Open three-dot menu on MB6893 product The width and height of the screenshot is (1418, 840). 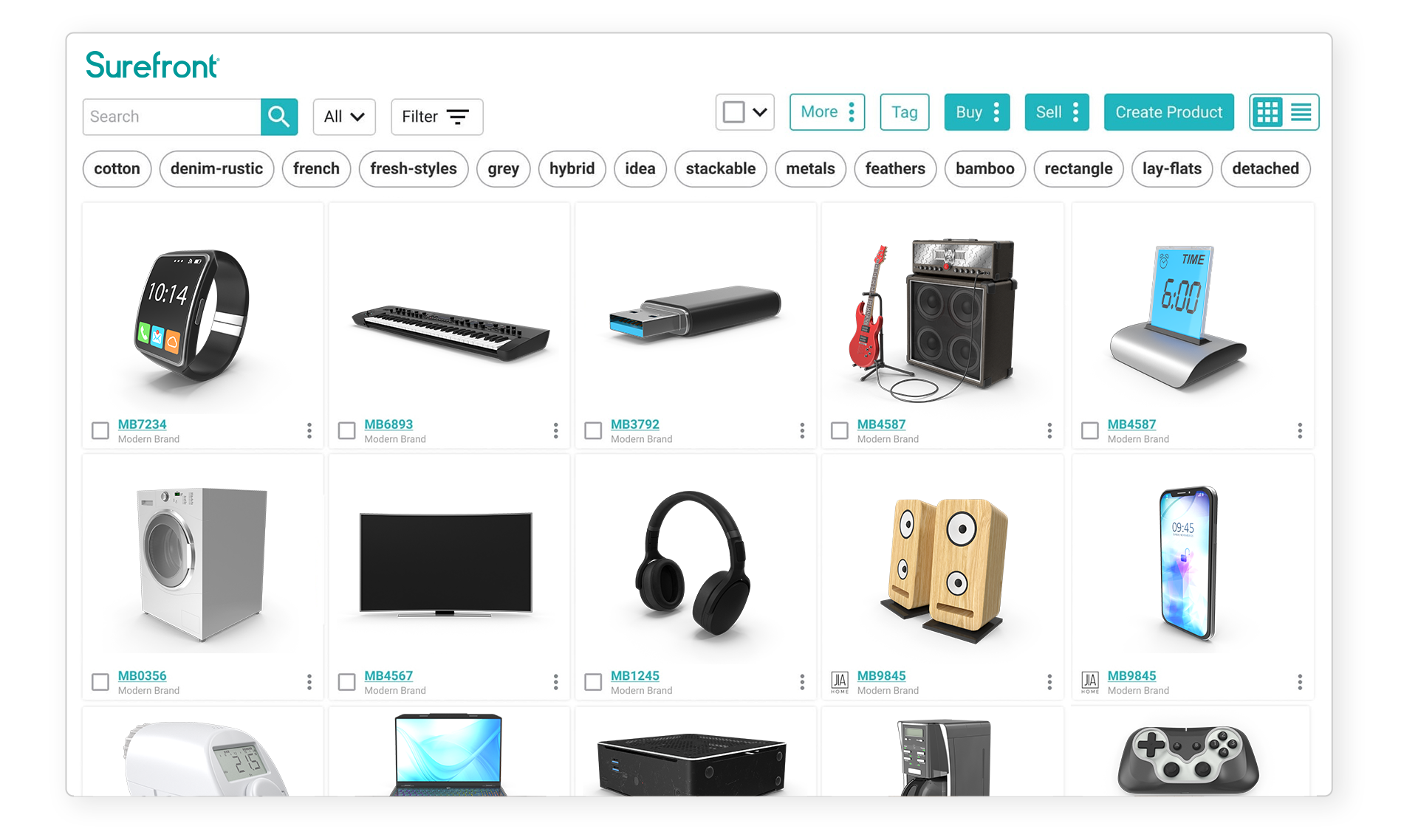pos(556,429)
